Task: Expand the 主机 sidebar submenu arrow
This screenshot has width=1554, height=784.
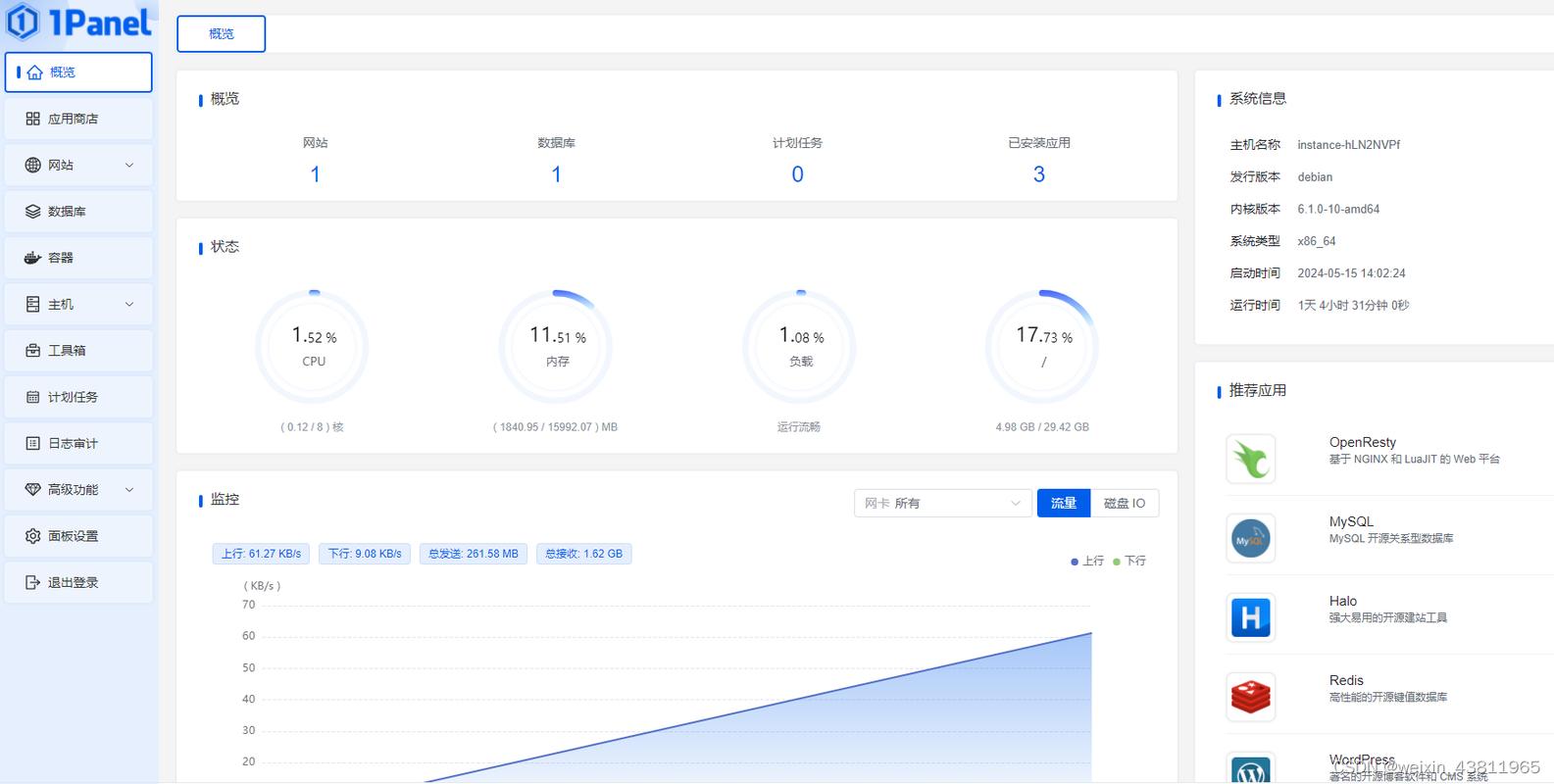Action: (129, 305)
